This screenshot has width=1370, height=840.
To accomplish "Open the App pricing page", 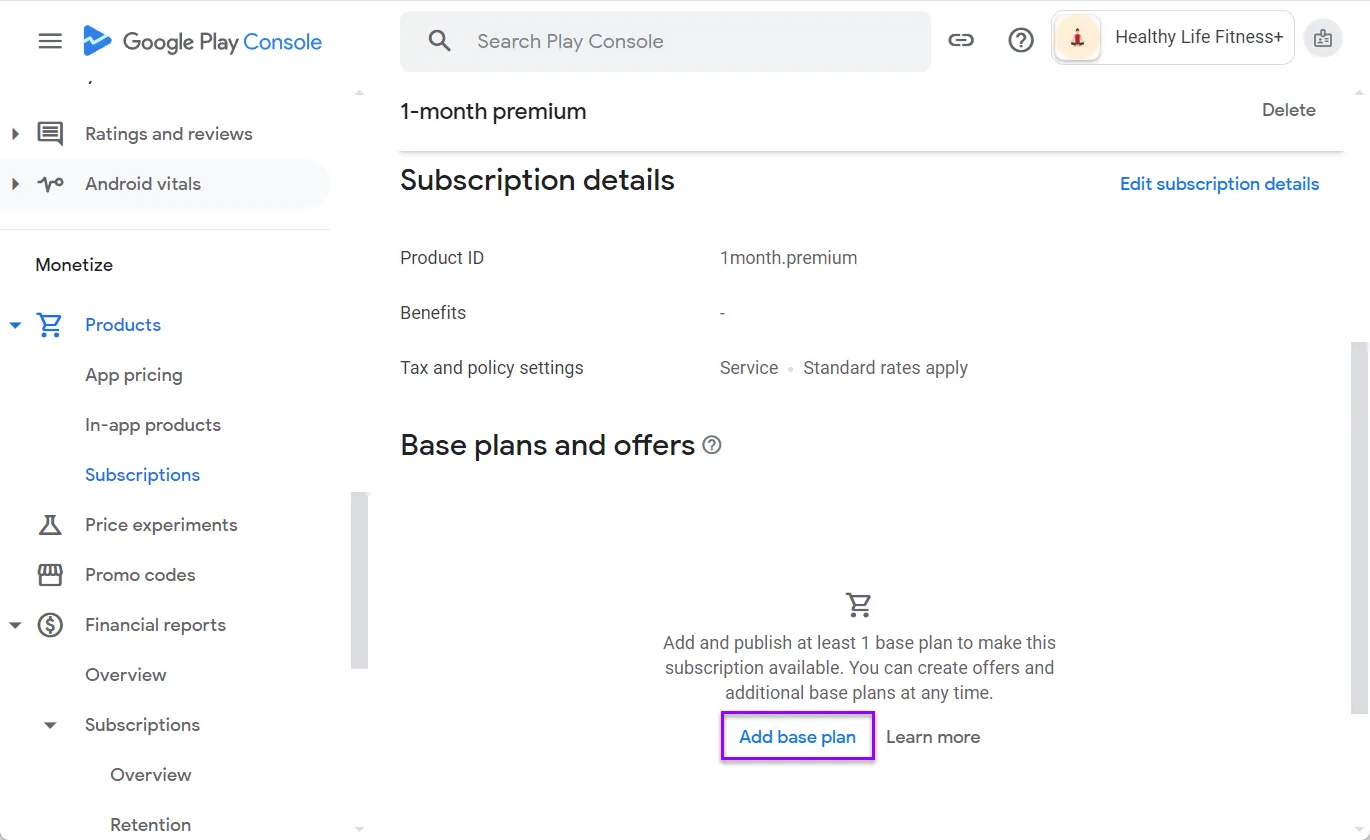I will click(133, 374).
